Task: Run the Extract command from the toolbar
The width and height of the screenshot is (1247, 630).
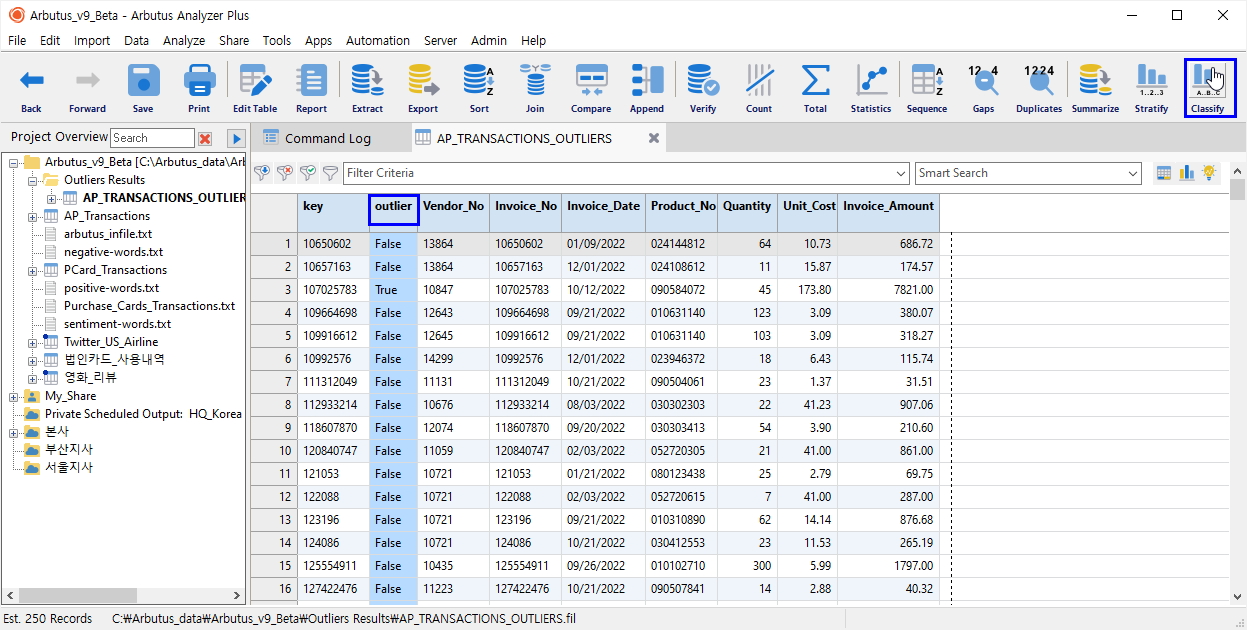Action: (x=367, y=88)
